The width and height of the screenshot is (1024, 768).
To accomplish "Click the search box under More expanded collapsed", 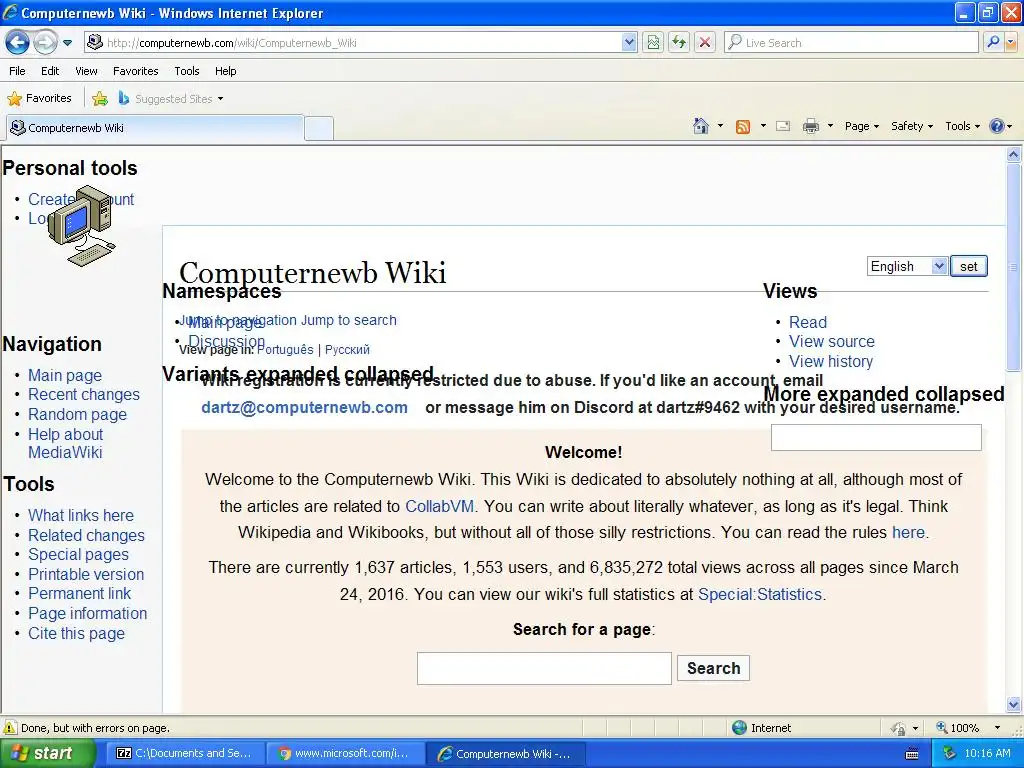I will pyautogui.click(x=876, y=437).
